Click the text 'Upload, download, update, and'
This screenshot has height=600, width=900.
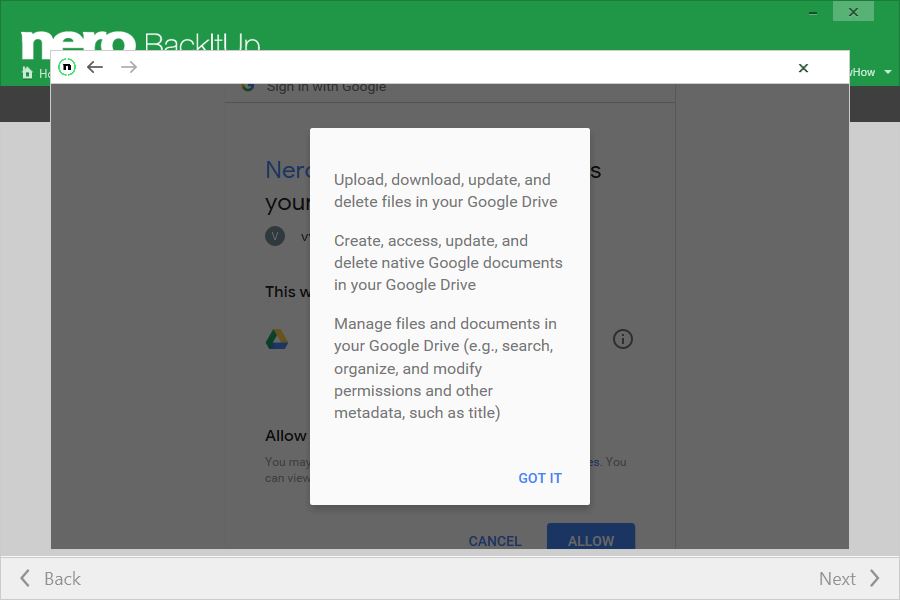[442, 180]
